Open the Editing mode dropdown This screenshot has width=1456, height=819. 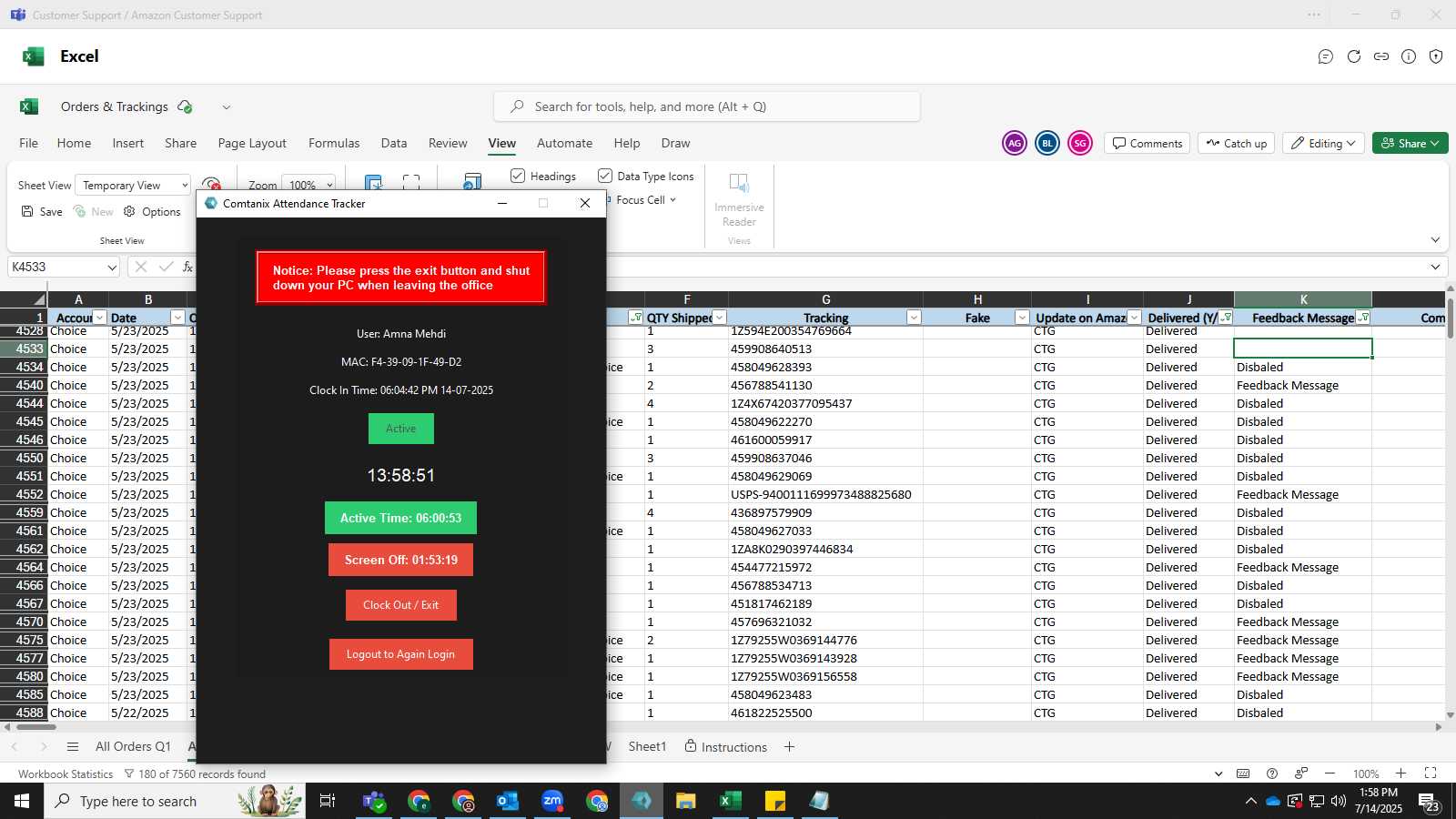coord(1323,143)
